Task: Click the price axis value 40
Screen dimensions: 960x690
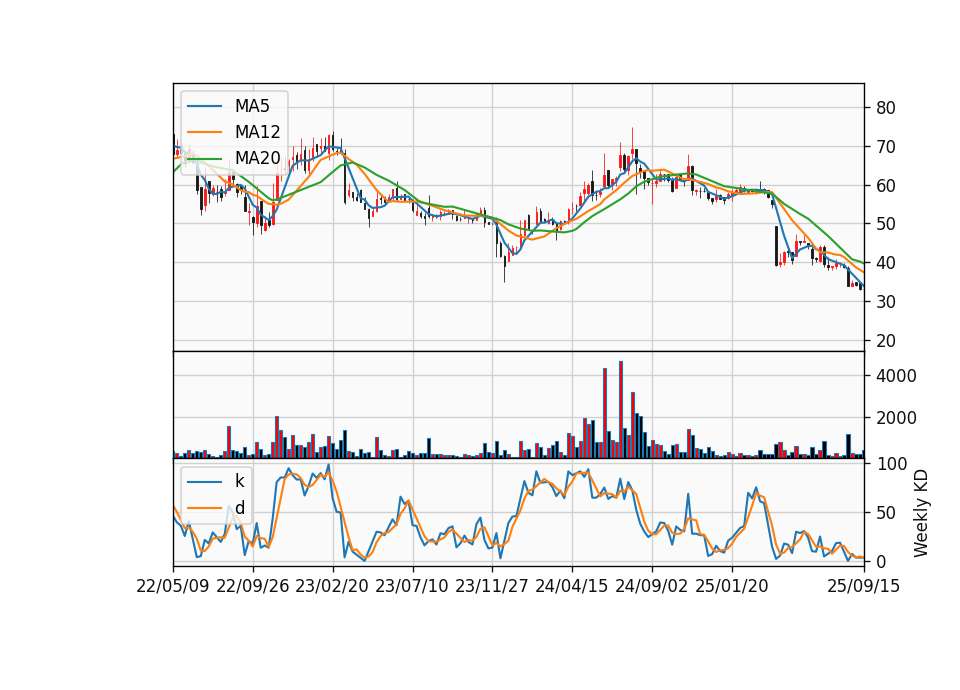Action: coord(885,263)
